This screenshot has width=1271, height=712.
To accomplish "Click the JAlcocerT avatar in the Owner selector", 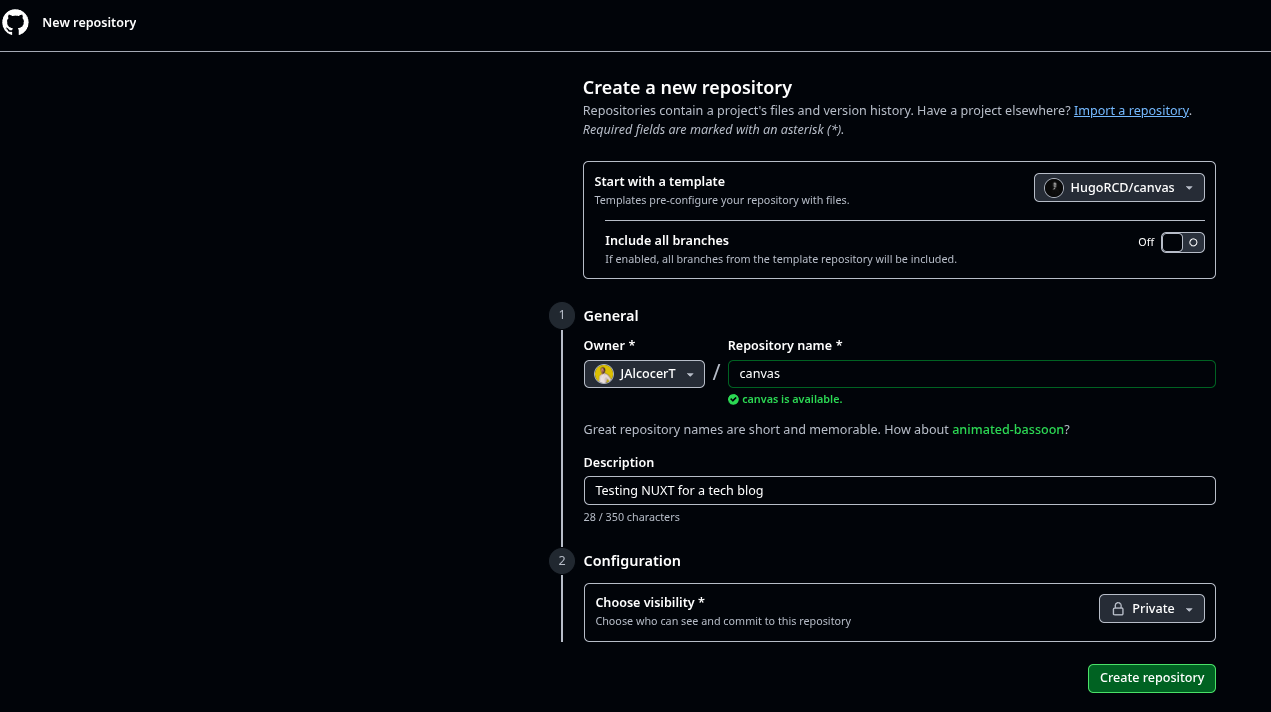I will coord(603,373).
